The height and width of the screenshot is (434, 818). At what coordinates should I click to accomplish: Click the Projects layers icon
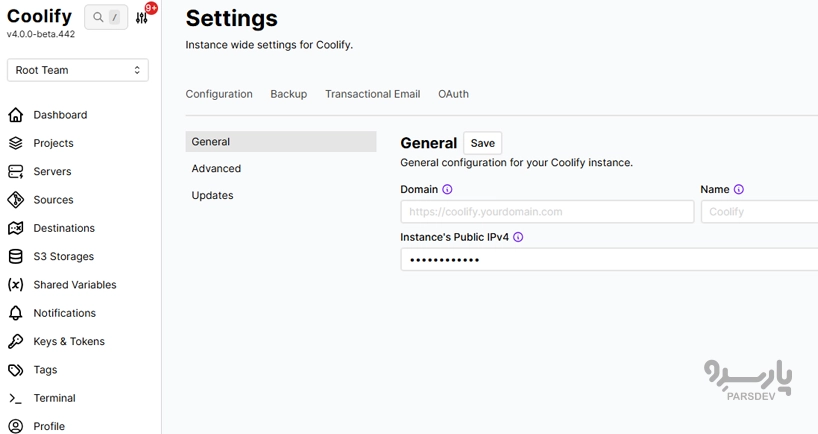pyautogui.click(x=15, y=143)
